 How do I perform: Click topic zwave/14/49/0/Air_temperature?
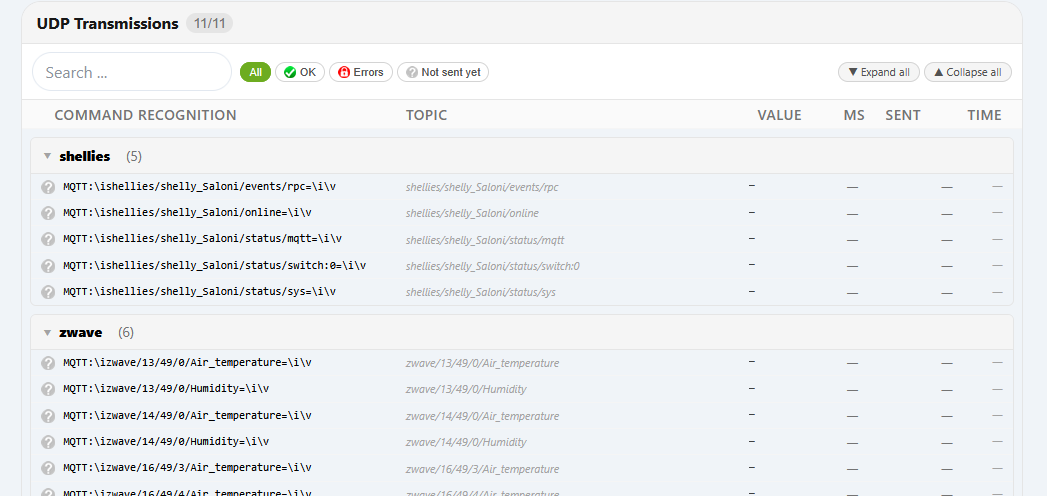pos(482,416)
